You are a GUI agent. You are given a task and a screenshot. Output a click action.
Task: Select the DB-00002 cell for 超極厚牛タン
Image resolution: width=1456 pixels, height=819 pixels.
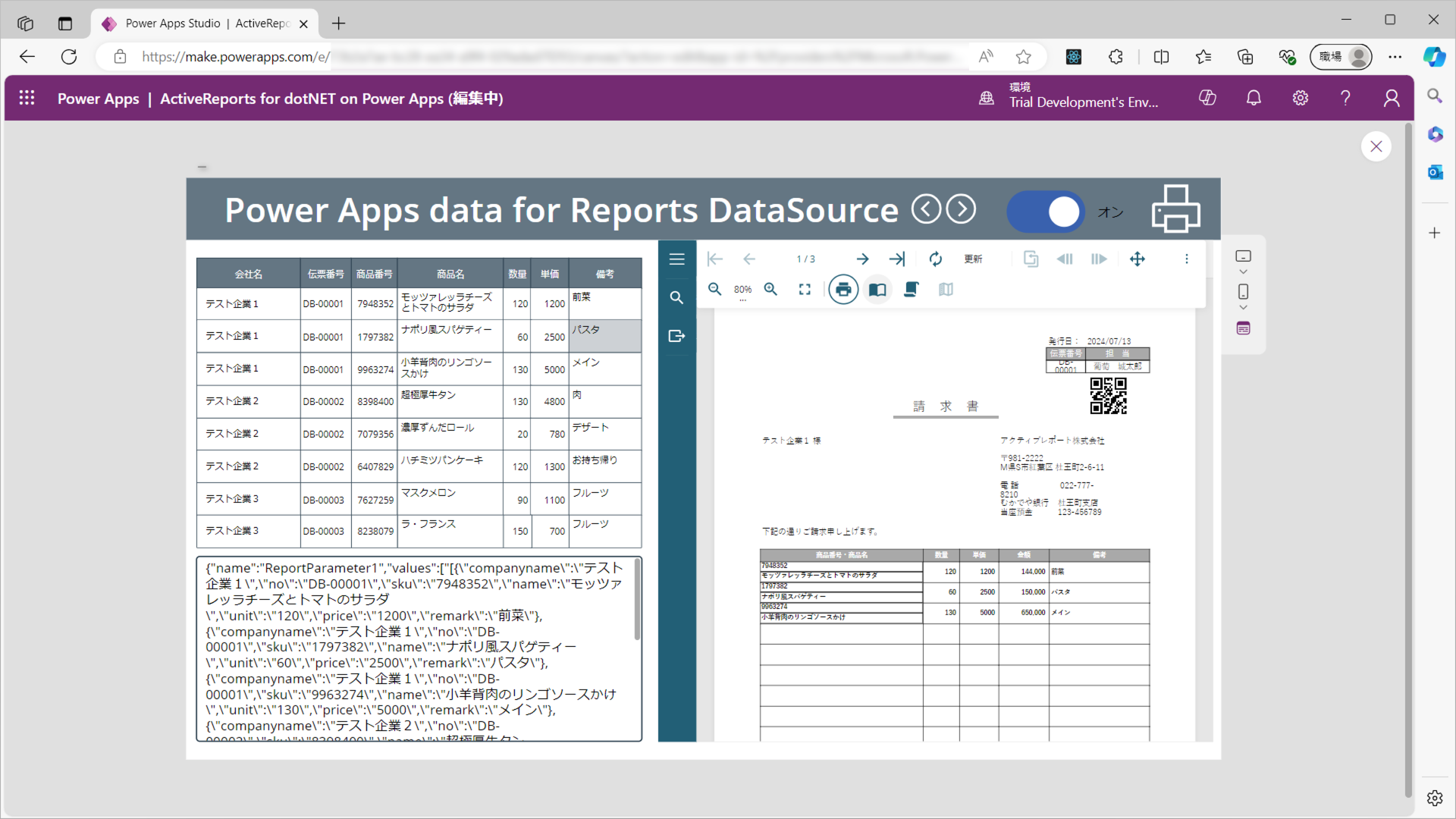click(325, 402)
